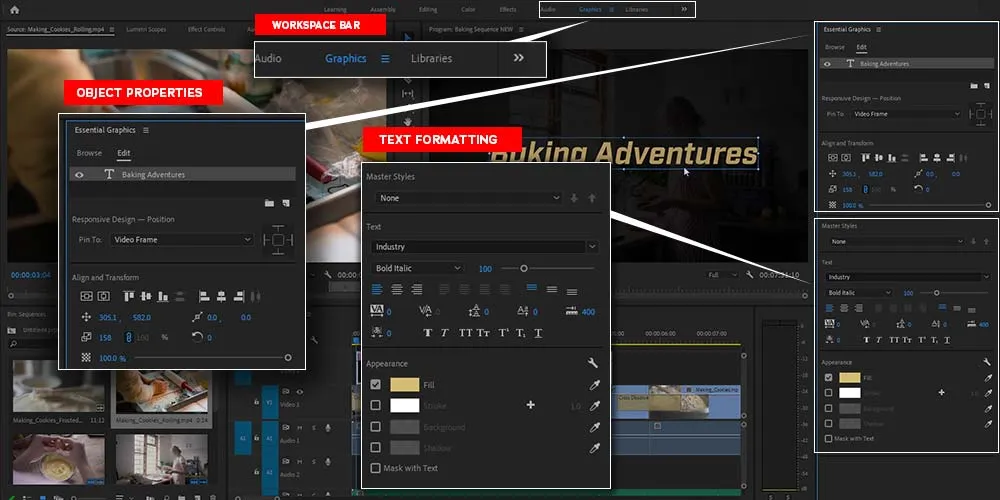
Task: Open Master Styles None dropdown in enlarged Text Formatting panel
Action: 468,198
